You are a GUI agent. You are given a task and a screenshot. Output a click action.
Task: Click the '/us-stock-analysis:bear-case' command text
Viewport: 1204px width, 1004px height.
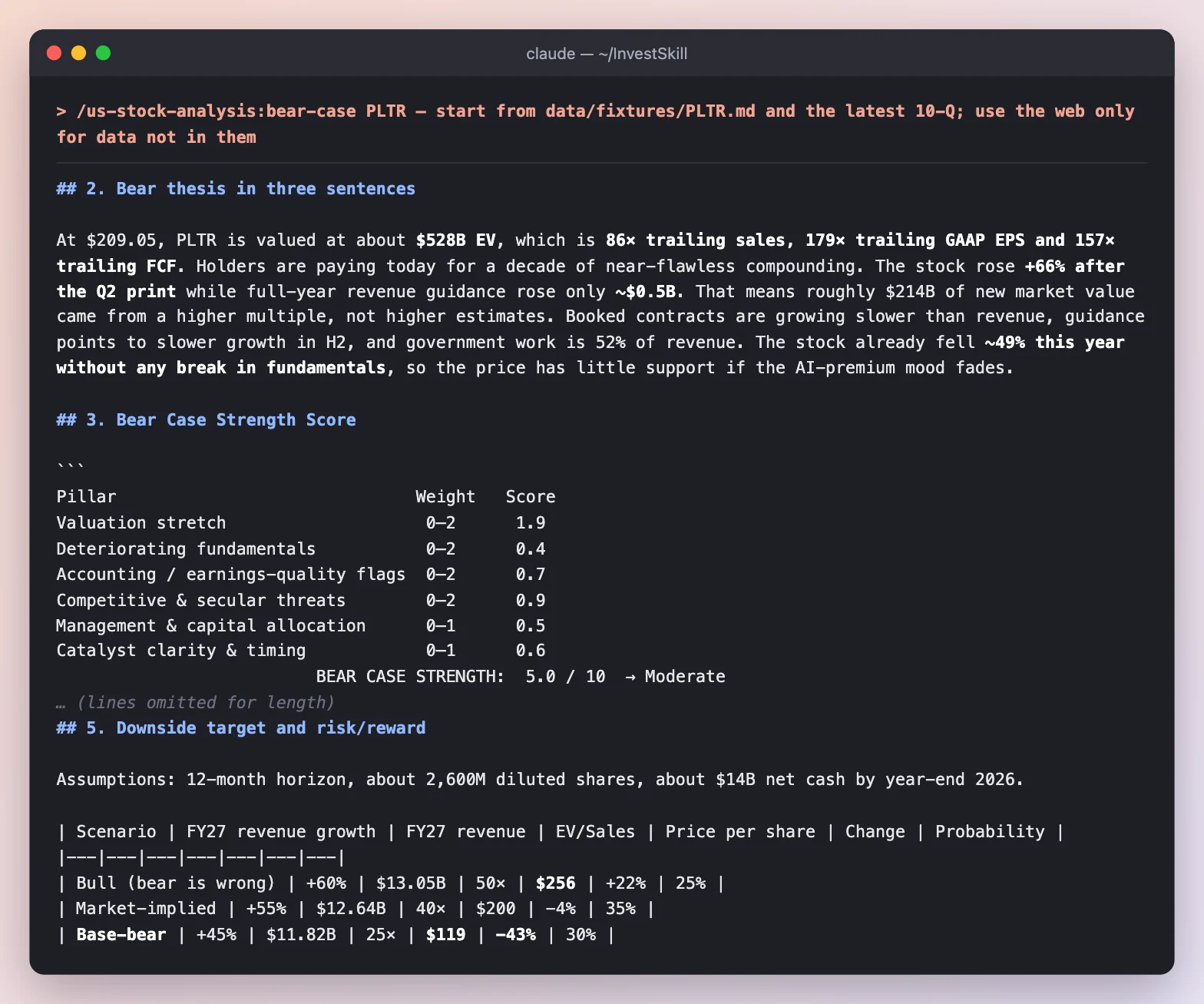click(x=217, y=111)
